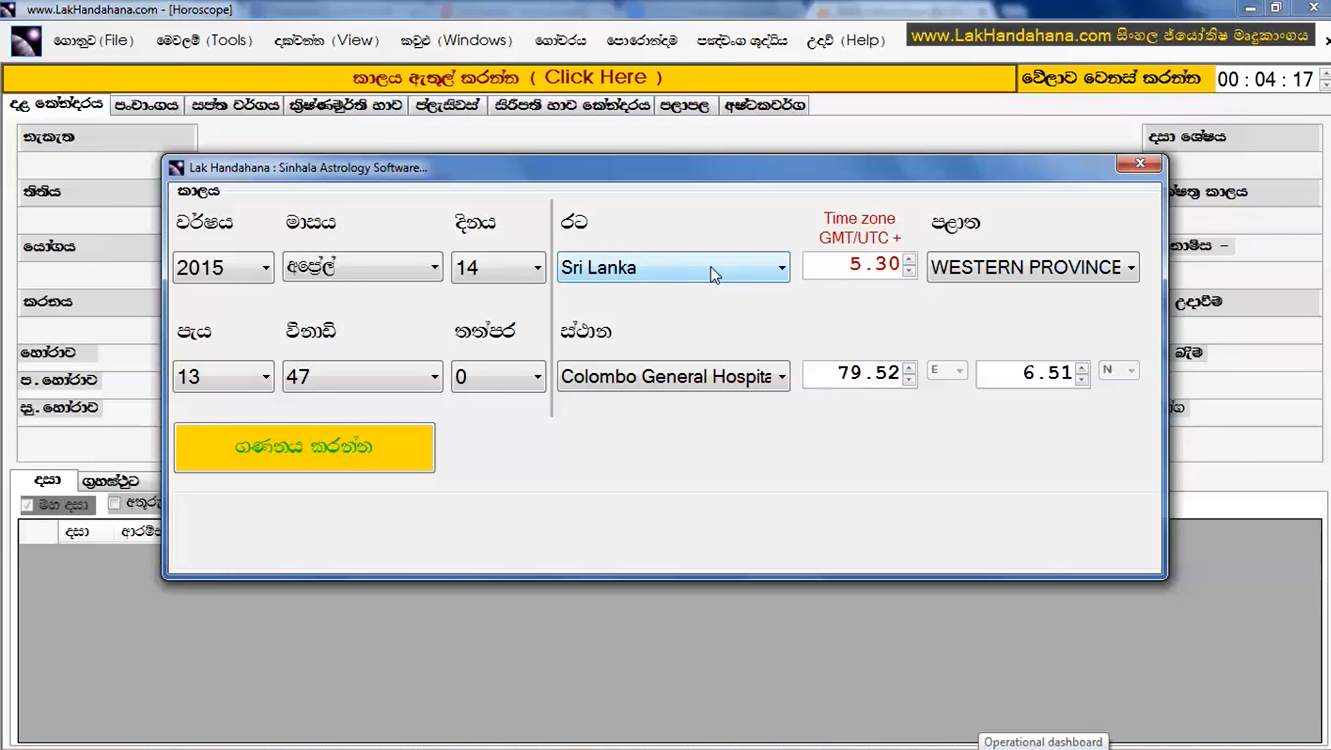Switch to the අෂ්ටකවර්ග tab
This screenshot has height=750, width=1331.
[x=764, y=105]
